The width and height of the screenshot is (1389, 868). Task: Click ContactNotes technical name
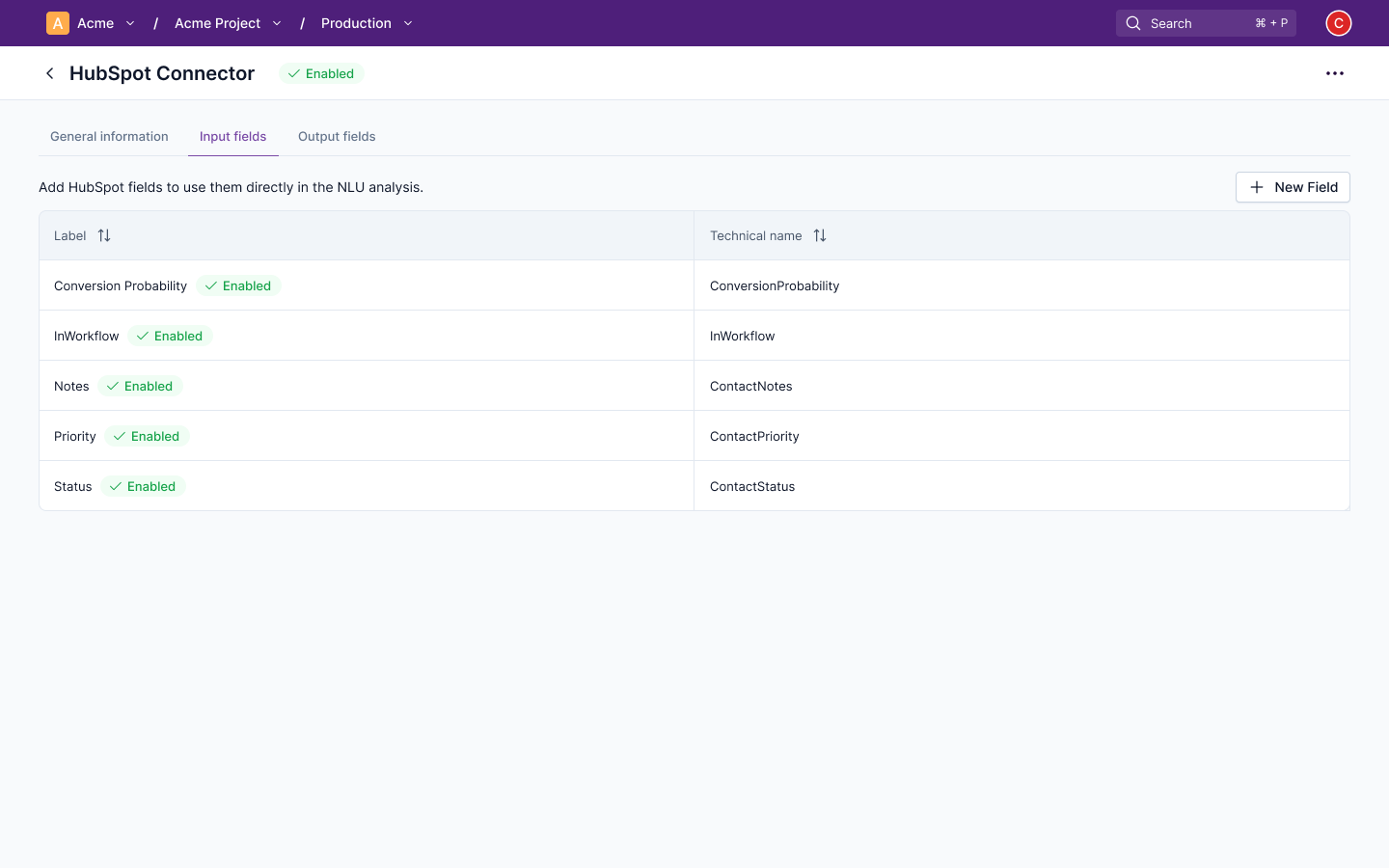(751, 386)
